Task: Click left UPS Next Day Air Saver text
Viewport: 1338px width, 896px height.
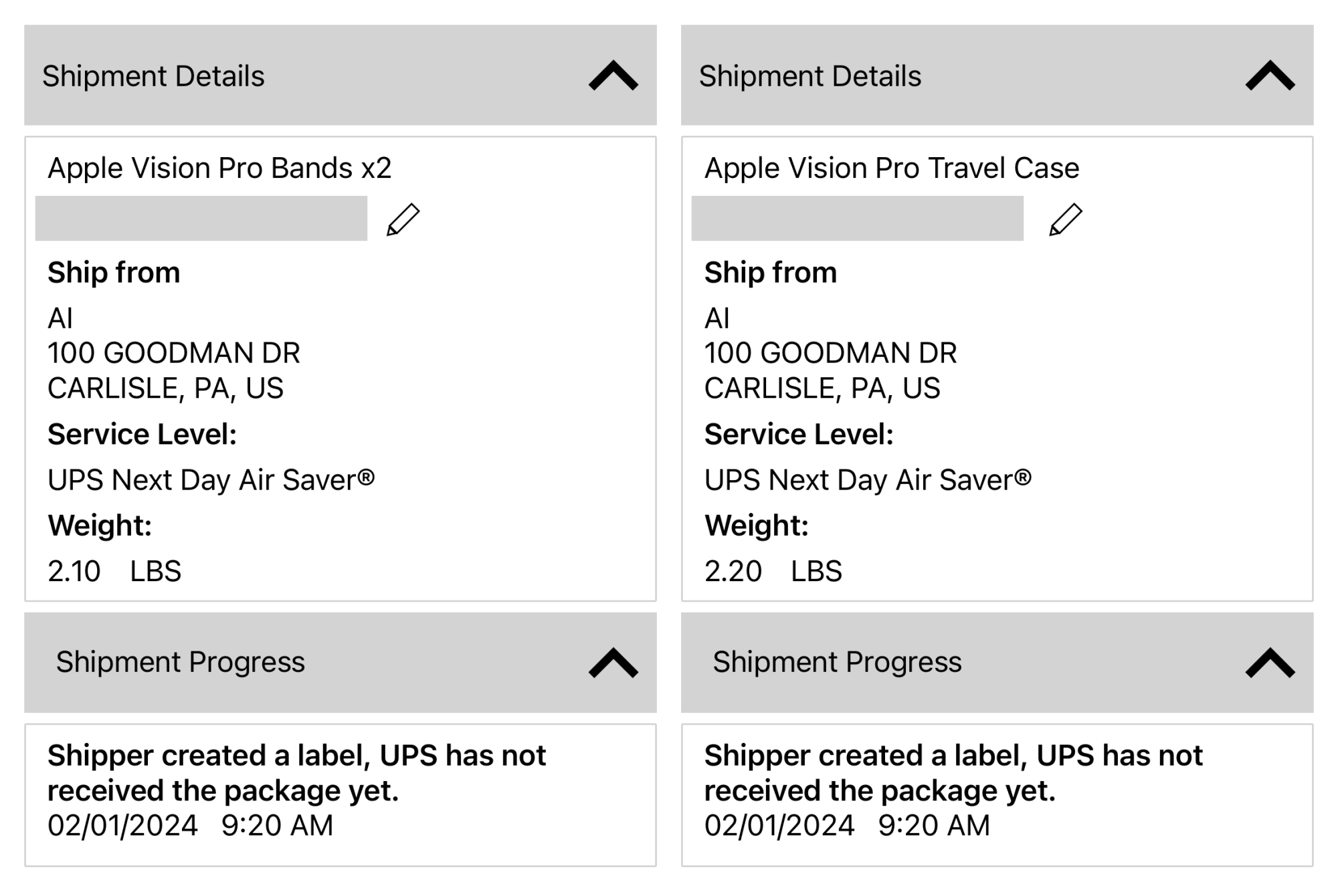Action: click(x=211, y=479)
